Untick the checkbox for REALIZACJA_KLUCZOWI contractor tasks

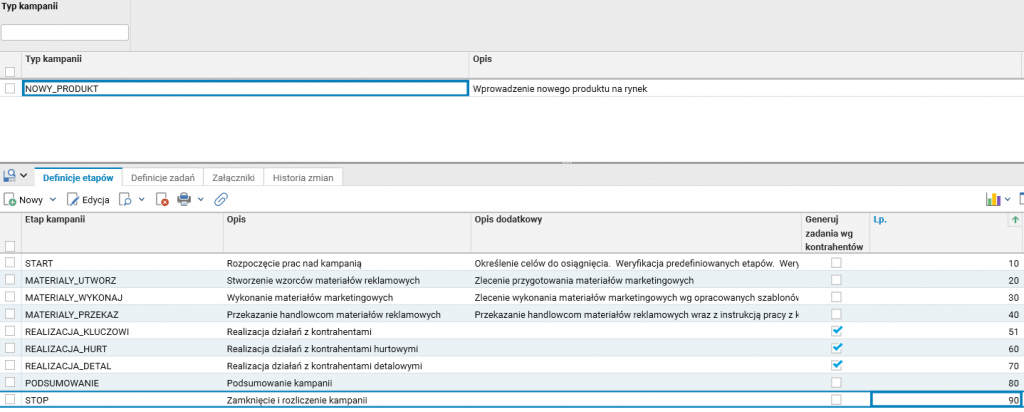tap(836, 330)
